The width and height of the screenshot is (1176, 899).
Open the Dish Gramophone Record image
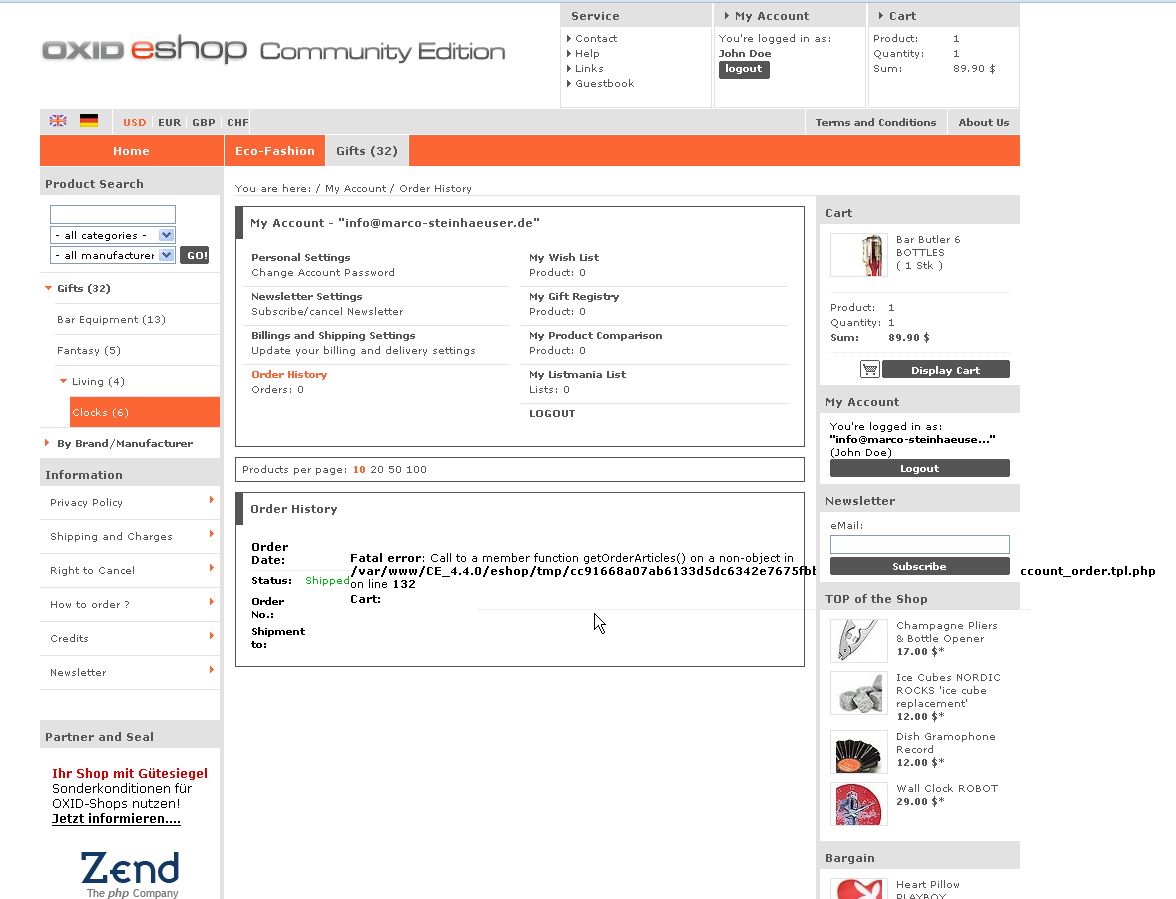click(x=858, y=751)
